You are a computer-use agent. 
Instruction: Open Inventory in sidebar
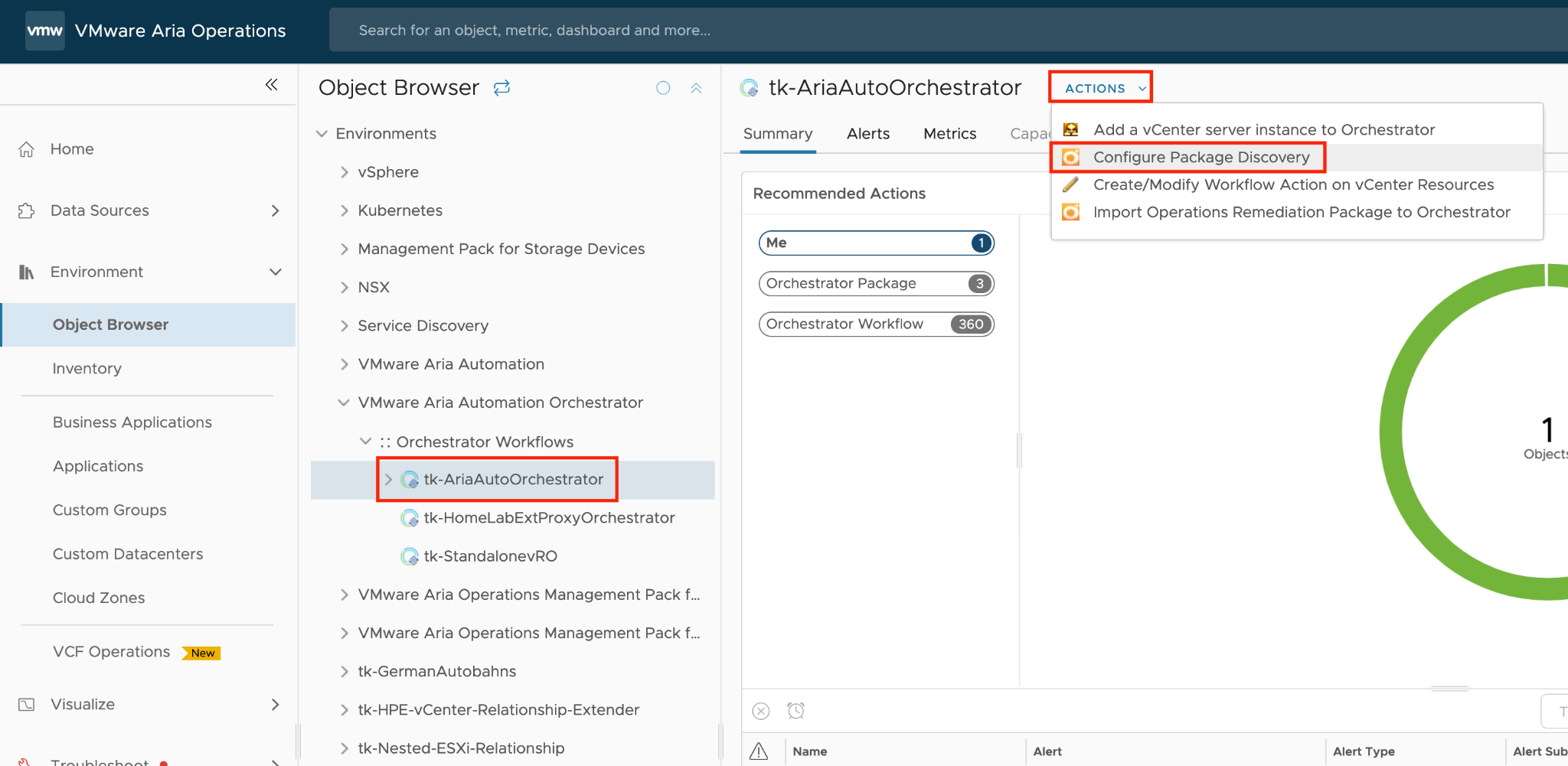pyautogui.click(x=87, y=369)
